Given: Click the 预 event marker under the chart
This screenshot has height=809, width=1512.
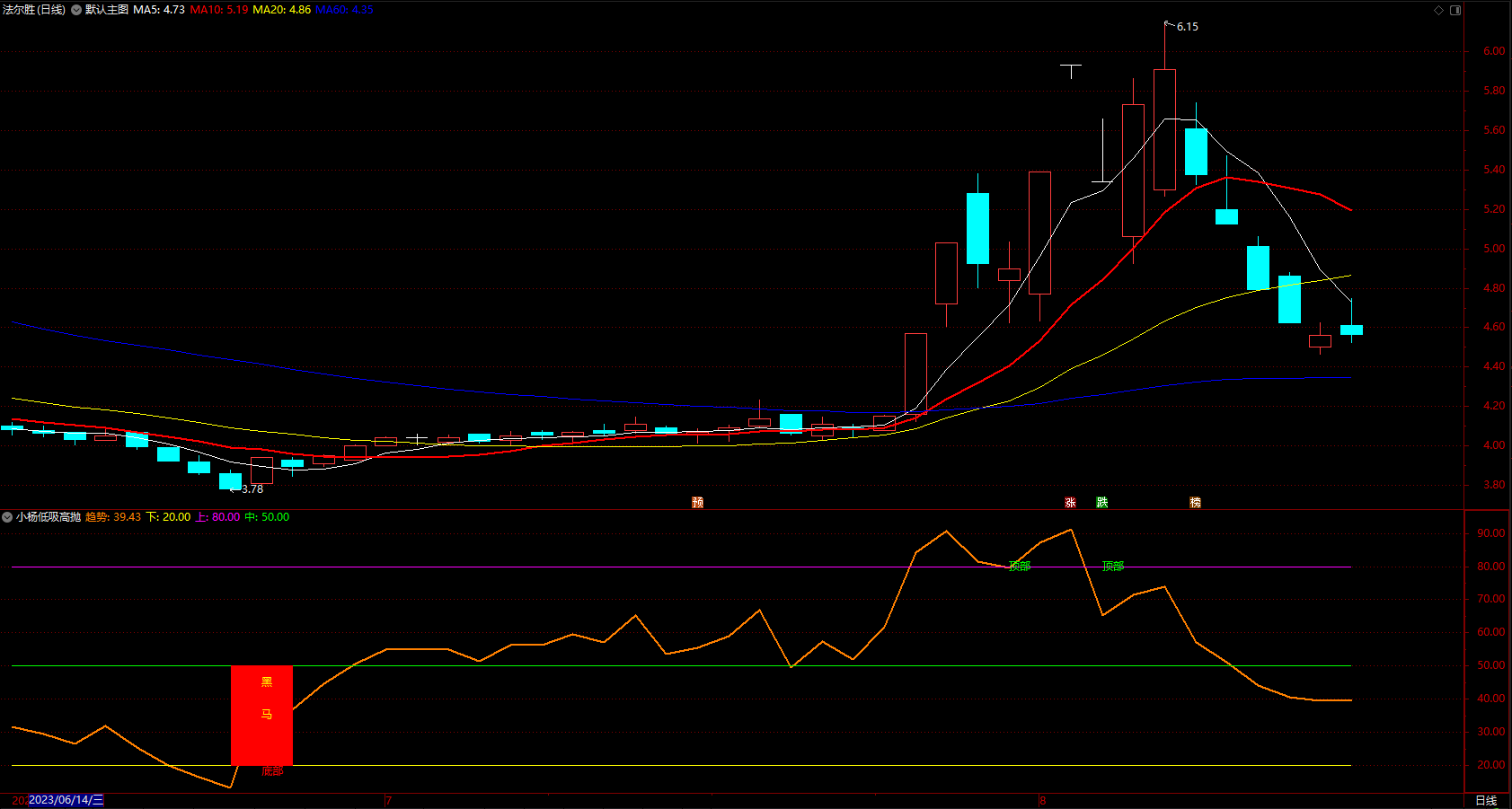Looking at the screenshot, I should click(697, 503).
